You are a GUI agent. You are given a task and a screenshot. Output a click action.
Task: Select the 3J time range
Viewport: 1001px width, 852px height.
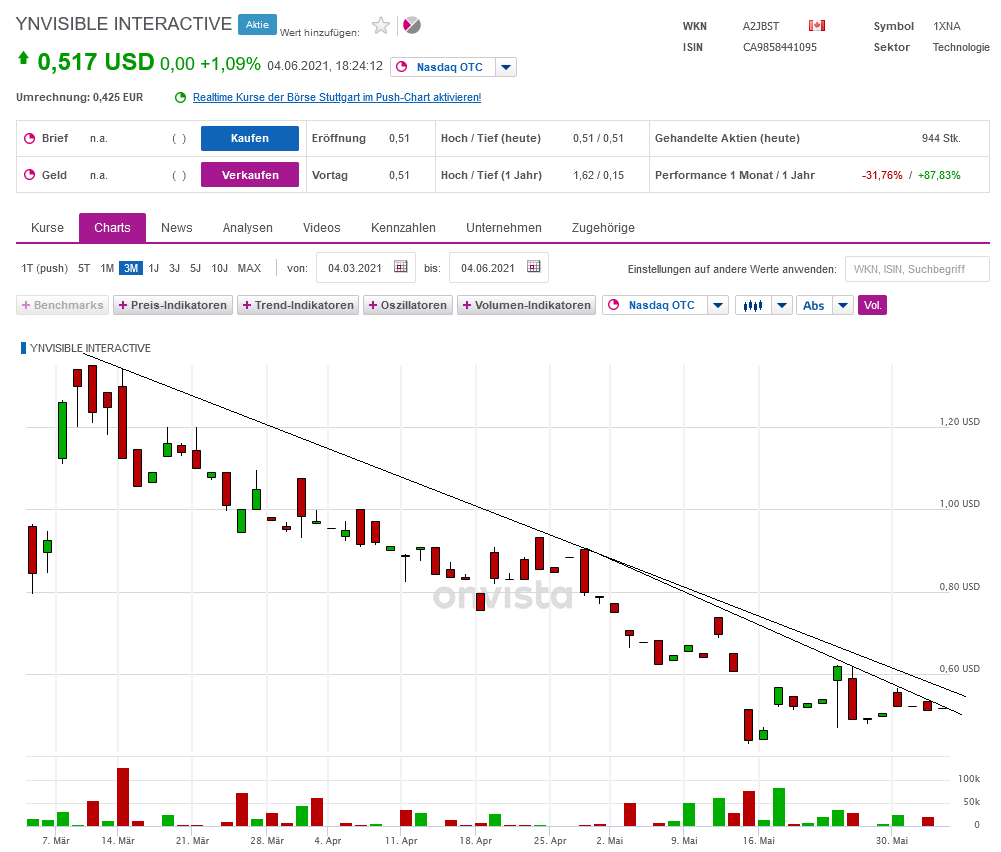(x=174, y=268)
